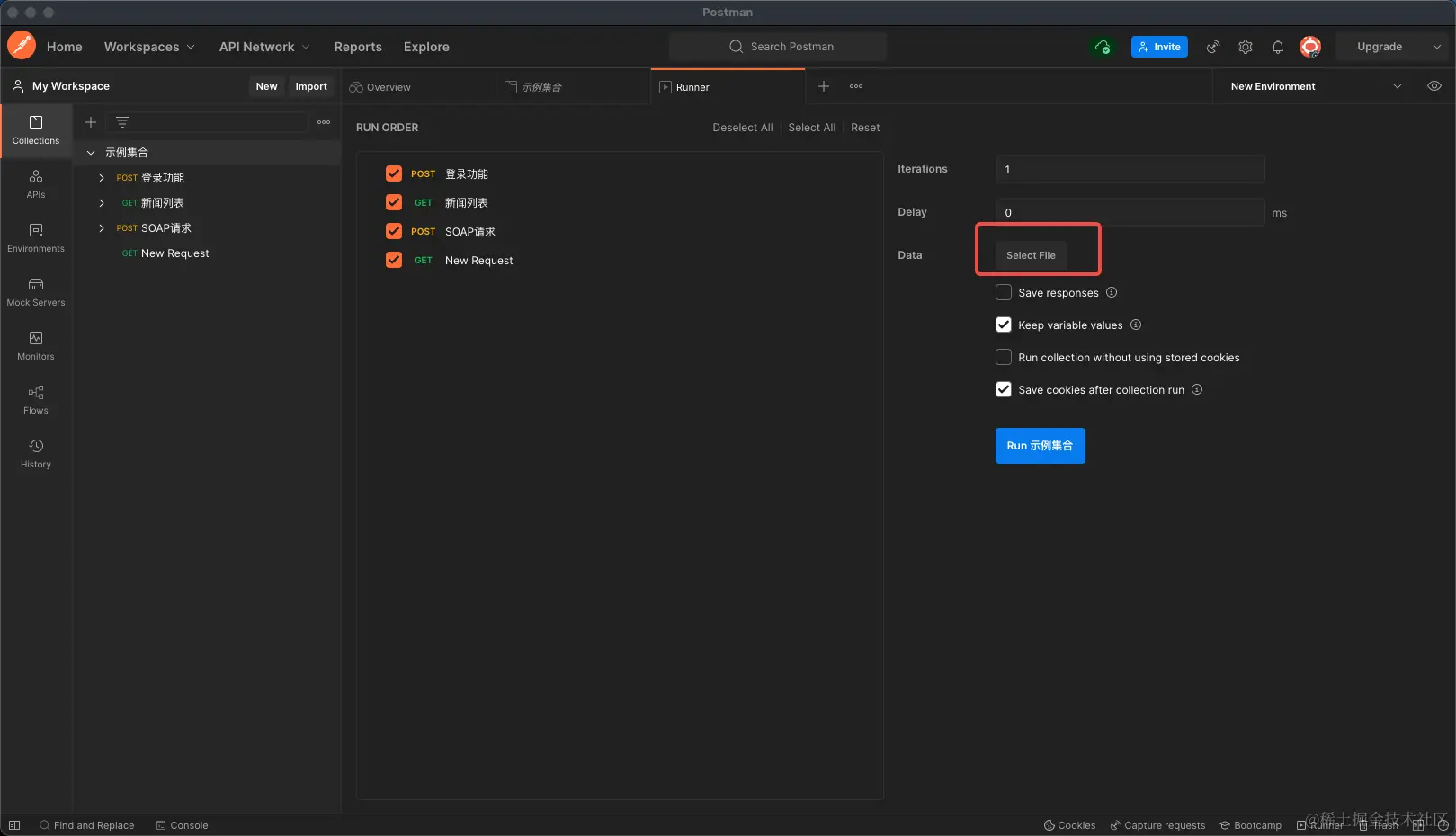Click Deselect All in run order
Viewport: 1456px width, 836px height.
pos(743,128)
